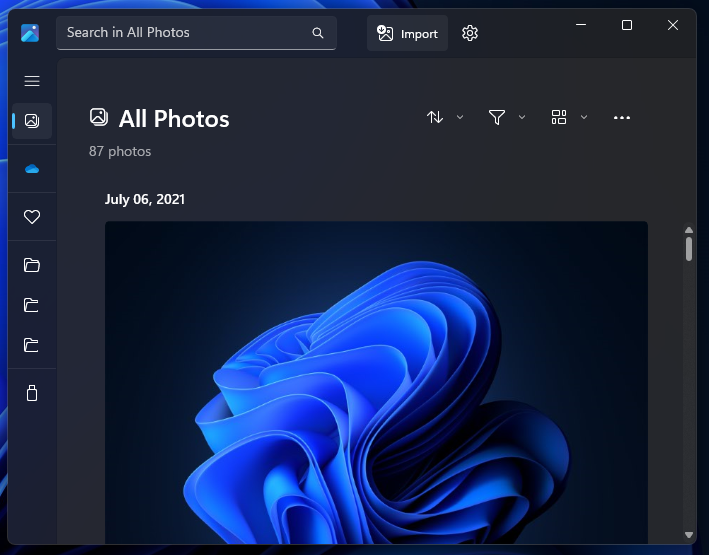Screen dimensions: 709x555
Task: Click the scrollbar up arrow
Action: coord(689,230)
